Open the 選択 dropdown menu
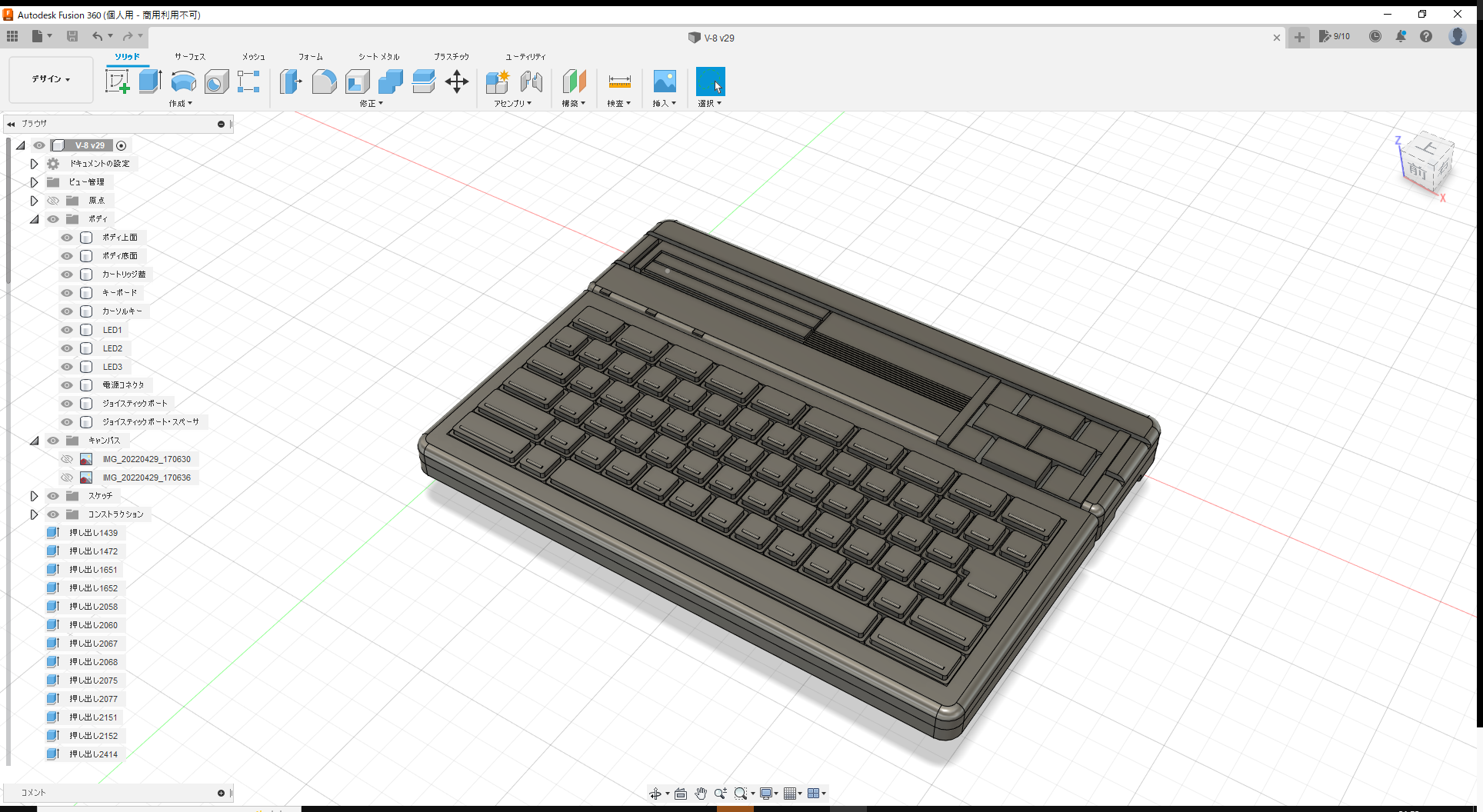The width and height of the screenshot is (1483, 812). click(710, 103)
